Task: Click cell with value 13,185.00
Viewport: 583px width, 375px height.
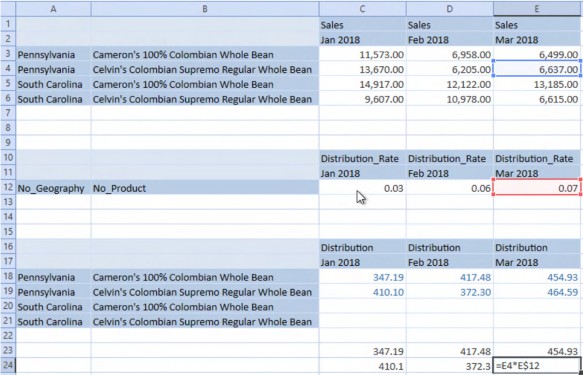Action: coord(537,84)
